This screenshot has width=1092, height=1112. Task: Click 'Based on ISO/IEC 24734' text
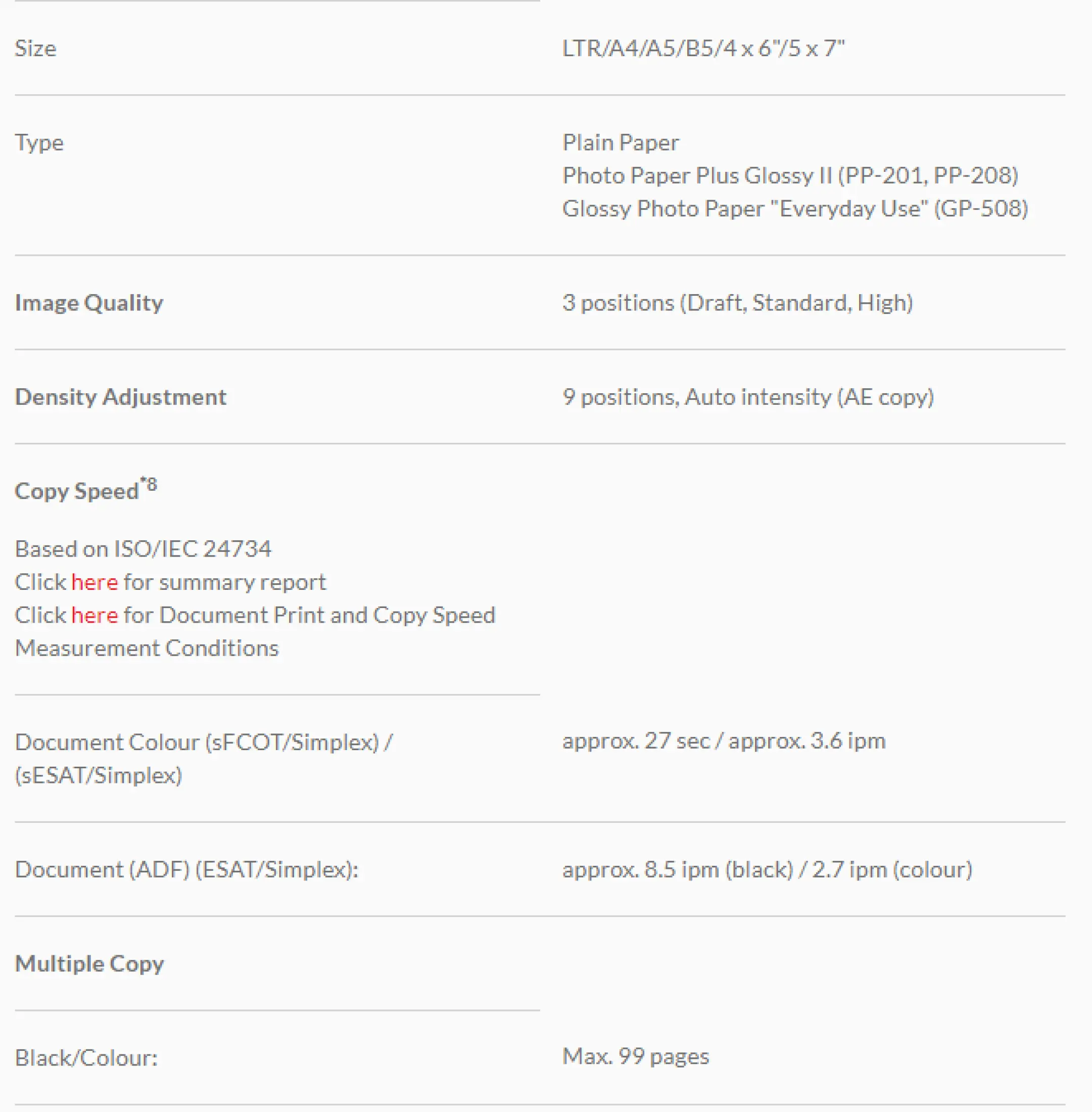[143, 549]
